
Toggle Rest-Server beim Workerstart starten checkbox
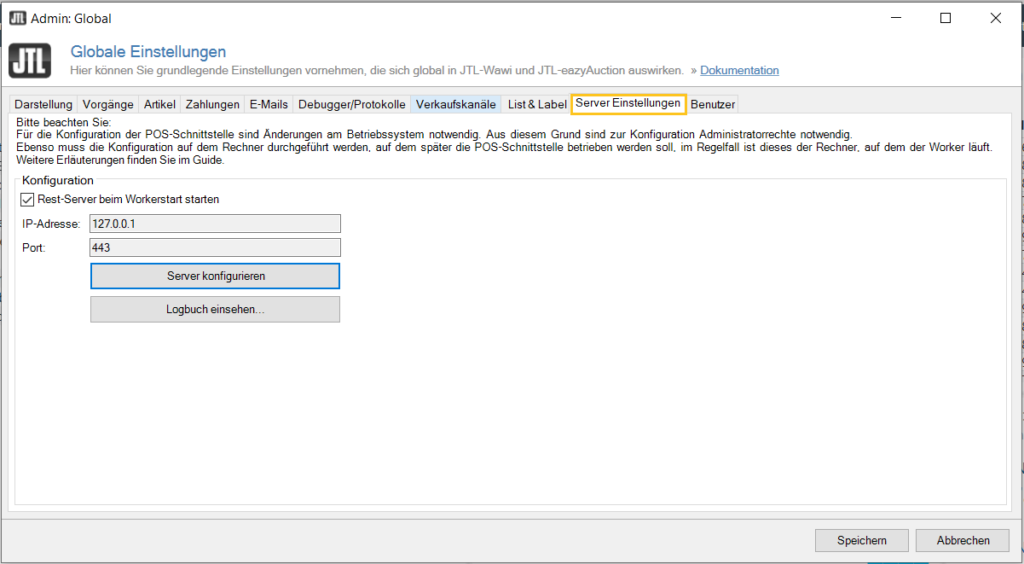[x=27, y=200]
